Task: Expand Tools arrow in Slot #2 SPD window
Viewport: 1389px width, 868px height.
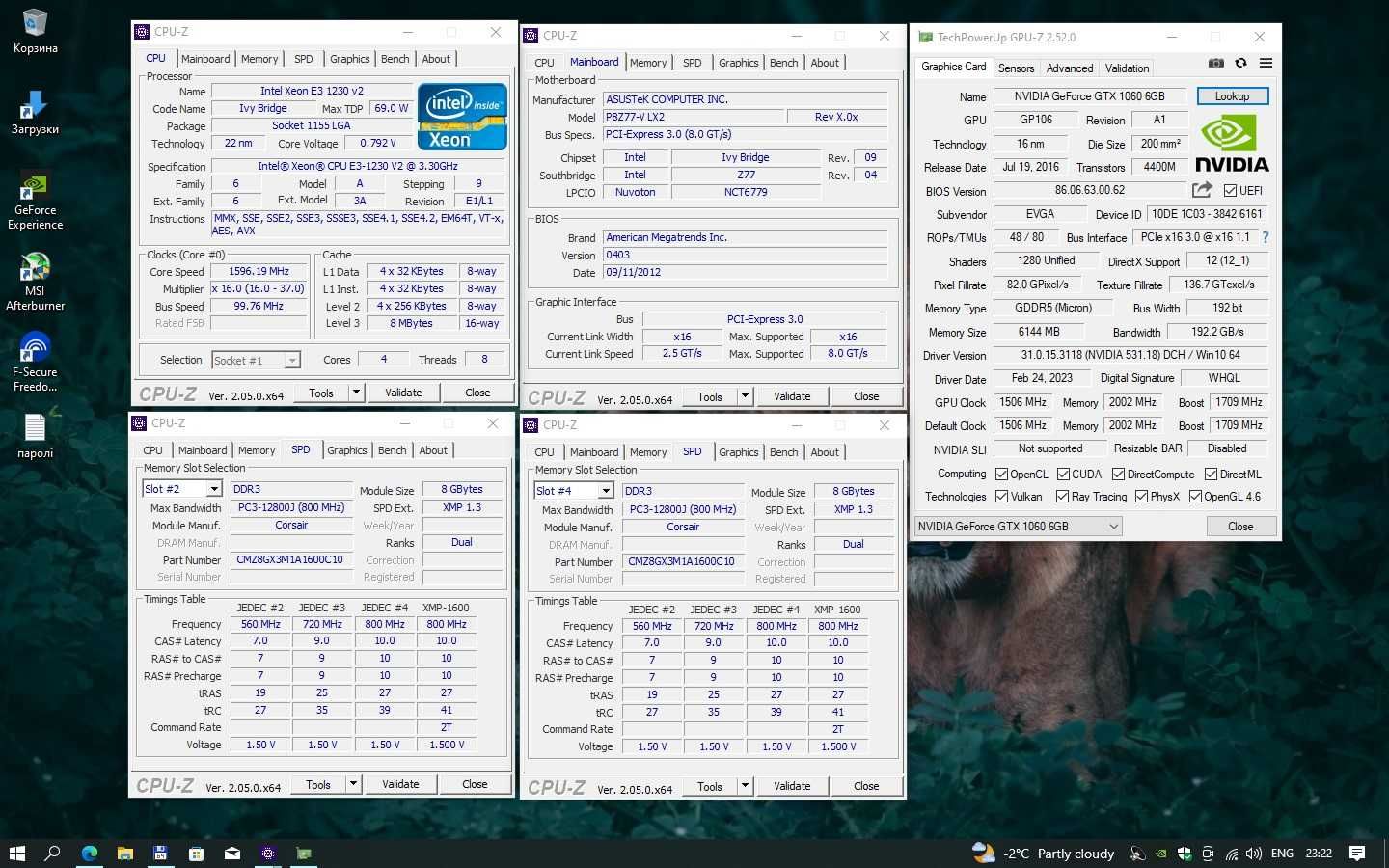Action: (x=353, y=784)
